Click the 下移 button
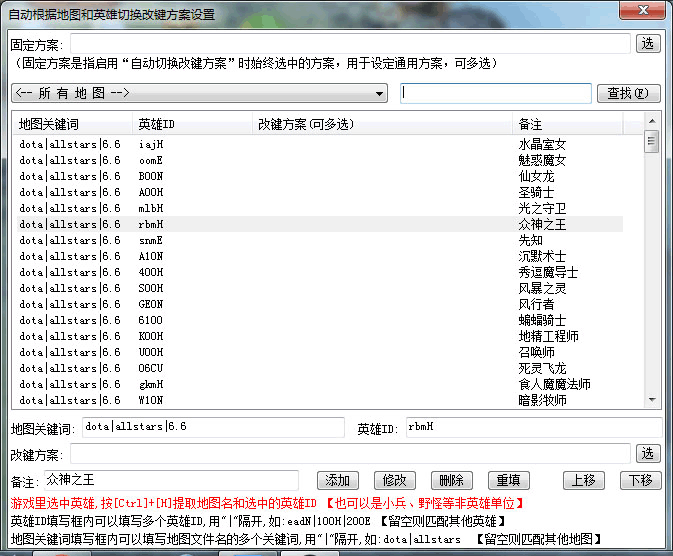This screenshot has width=673, height=556. coord(641,480)
